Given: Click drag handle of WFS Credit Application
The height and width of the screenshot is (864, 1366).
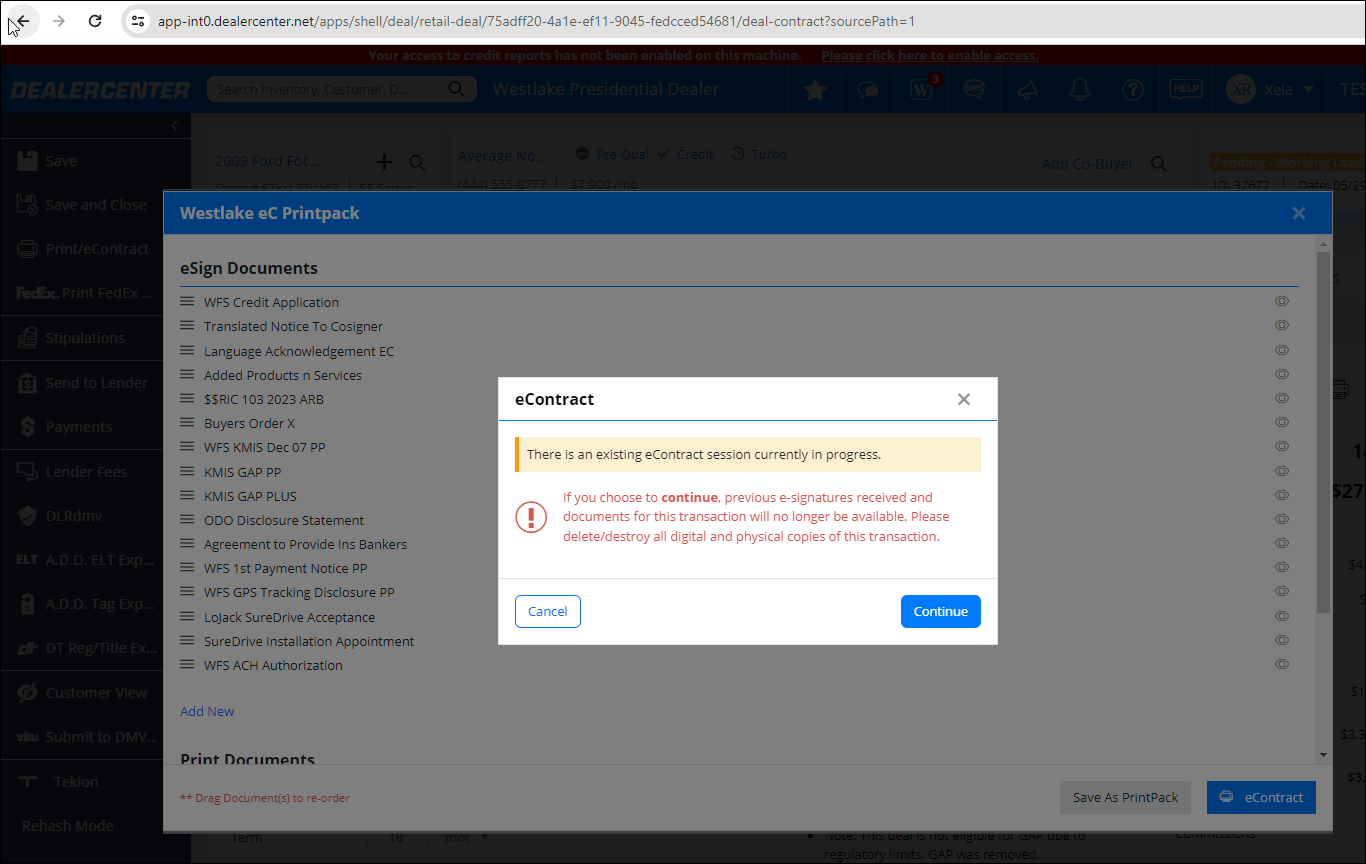Looking at the screenshot, I should point(186,301).
